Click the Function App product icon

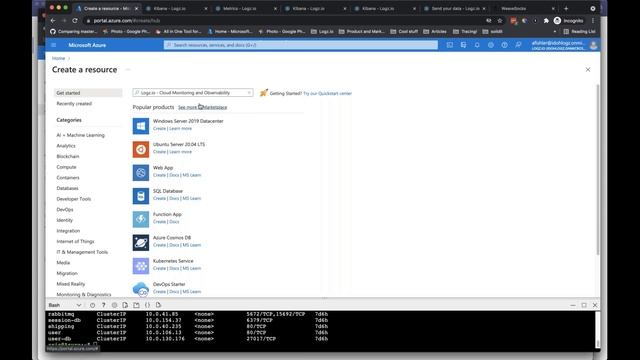coord(141,219)
